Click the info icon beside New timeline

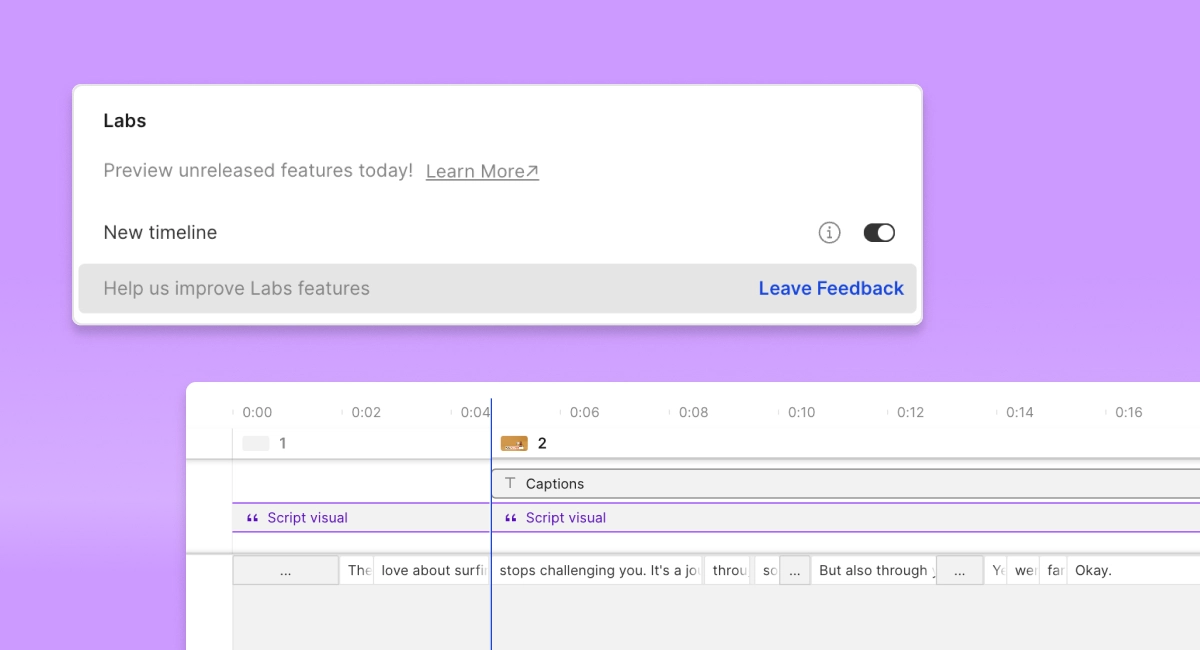click(x=829, y=232)
